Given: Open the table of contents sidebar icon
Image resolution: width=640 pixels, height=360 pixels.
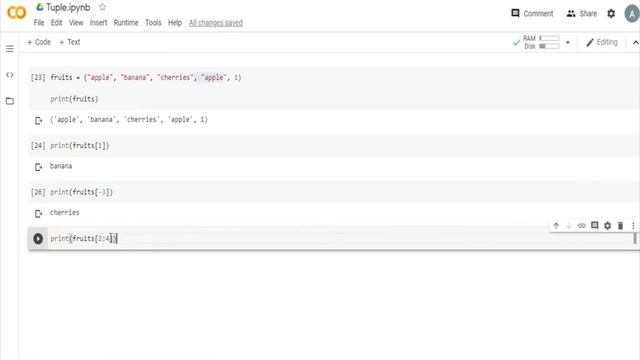Looking at the screenshot, I should [x=10, y=49].
